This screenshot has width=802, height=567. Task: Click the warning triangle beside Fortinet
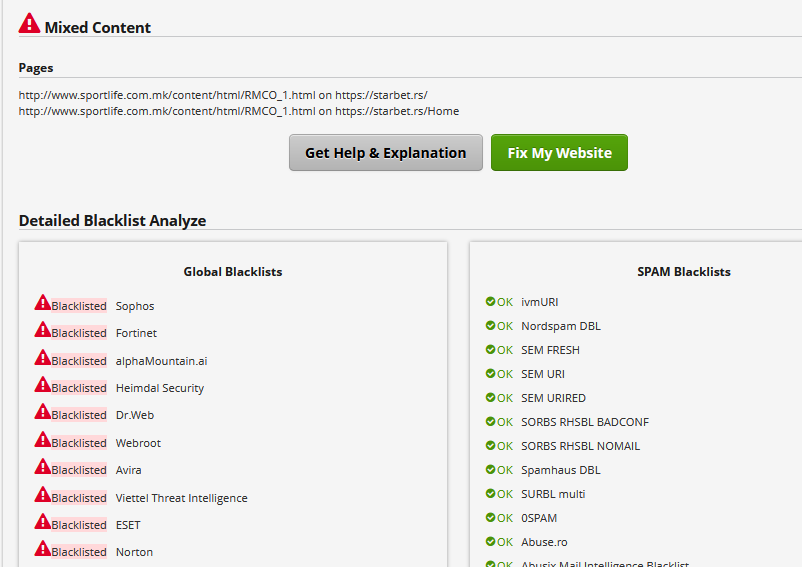click(x=42, y=329)
